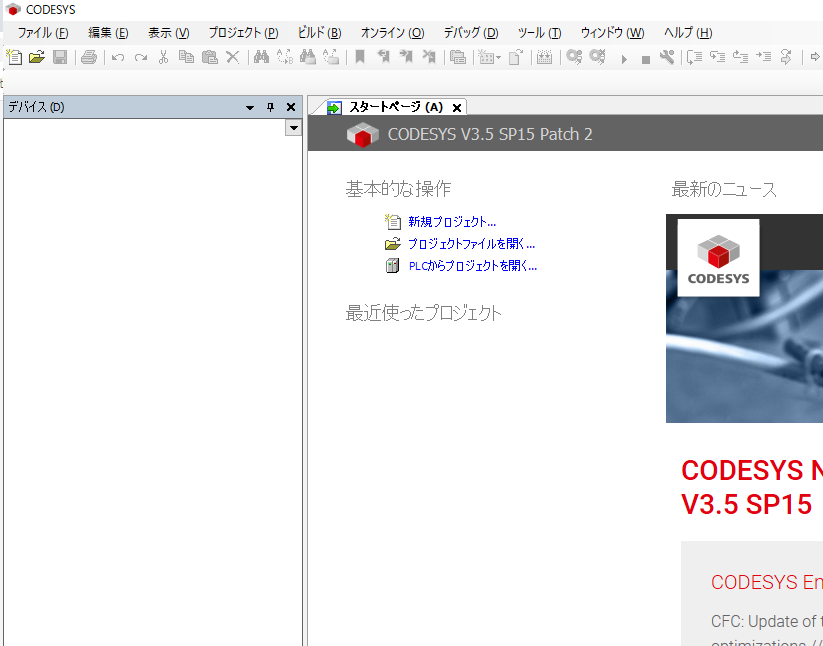Click the CODESYS news banner image
Screen dimensions: 823x646
coord(744,318)
